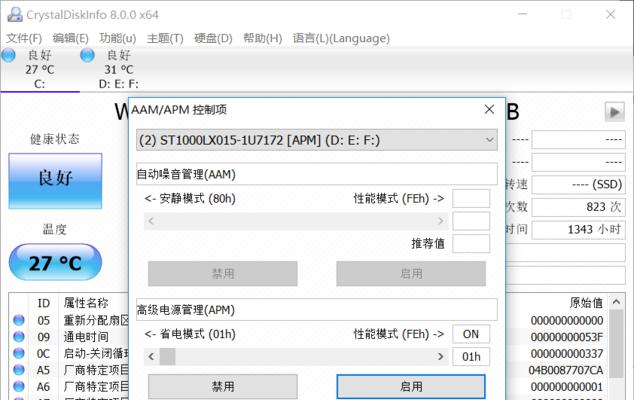Click the CrystalDiskInfo app icon in title bar
The width and height of the screenshot is (634, 400).
pyautogui.click(x=15, y=15)
